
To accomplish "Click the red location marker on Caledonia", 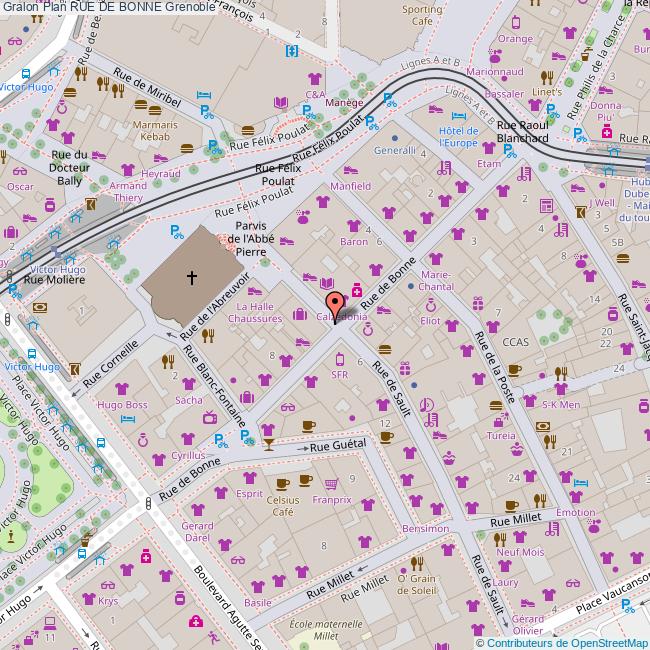I will (x=334, y=304).
